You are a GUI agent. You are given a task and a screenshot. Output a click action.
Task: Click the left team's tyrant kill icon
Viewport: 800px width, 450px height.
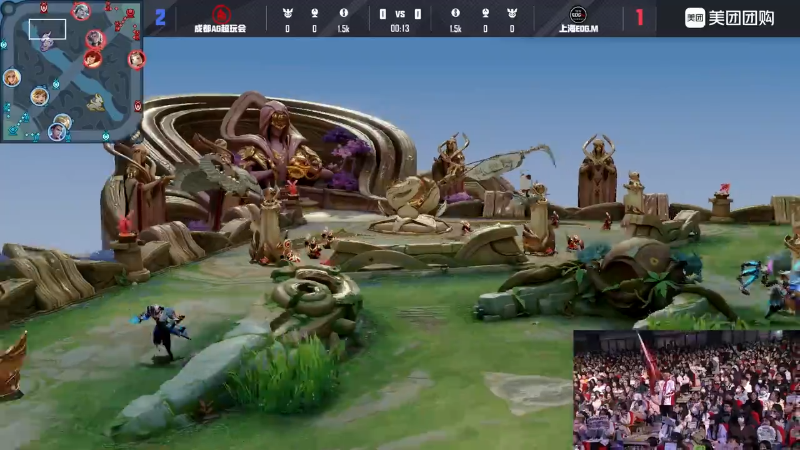point(288,13)
